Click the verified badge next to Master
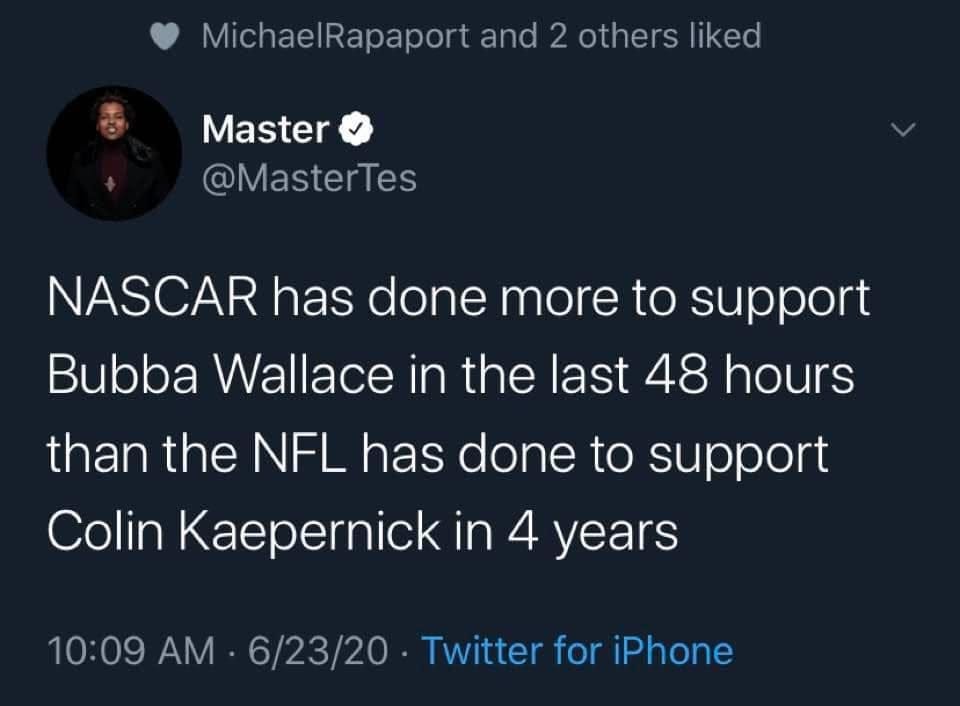 point(358,129)
